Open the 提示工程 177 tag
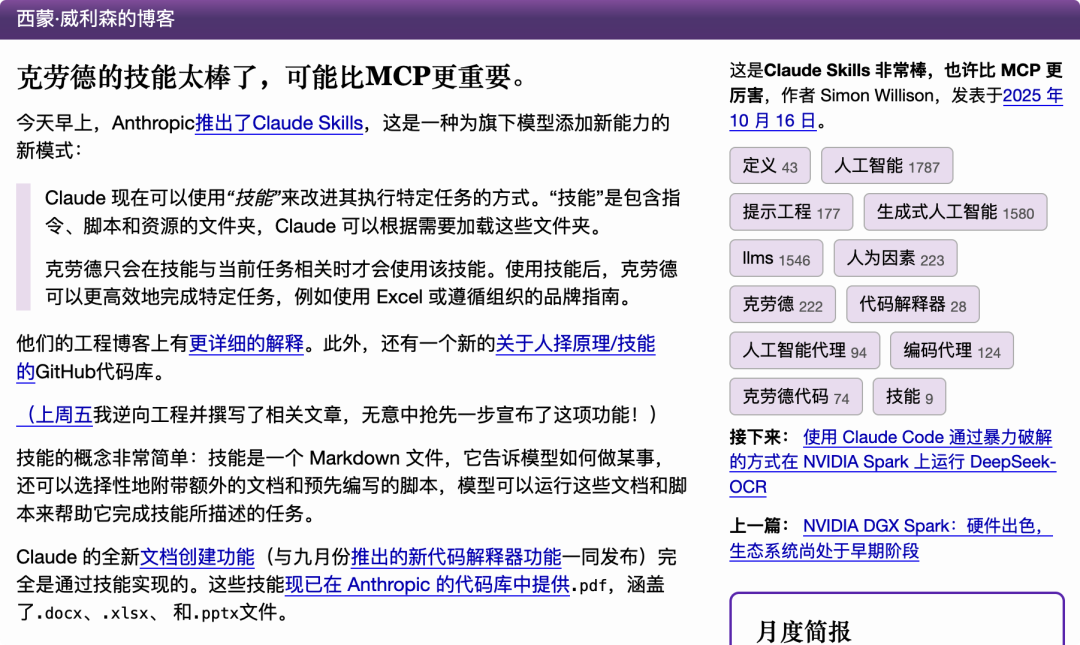This screenshot has width=1080, height=645. point(790,212)
